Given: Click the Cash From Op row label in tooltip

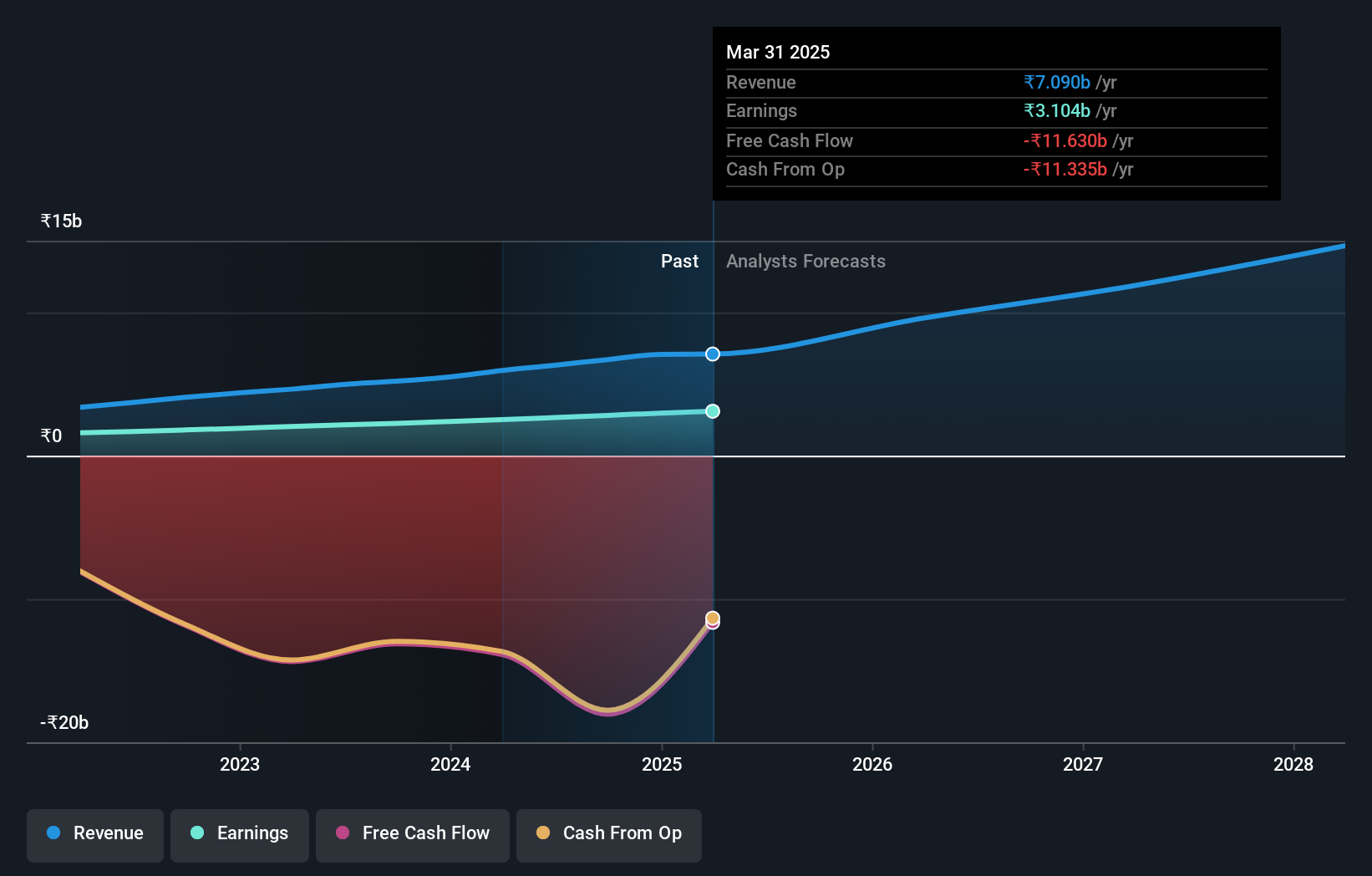Looking at the screenshot, I should [785, 169].
